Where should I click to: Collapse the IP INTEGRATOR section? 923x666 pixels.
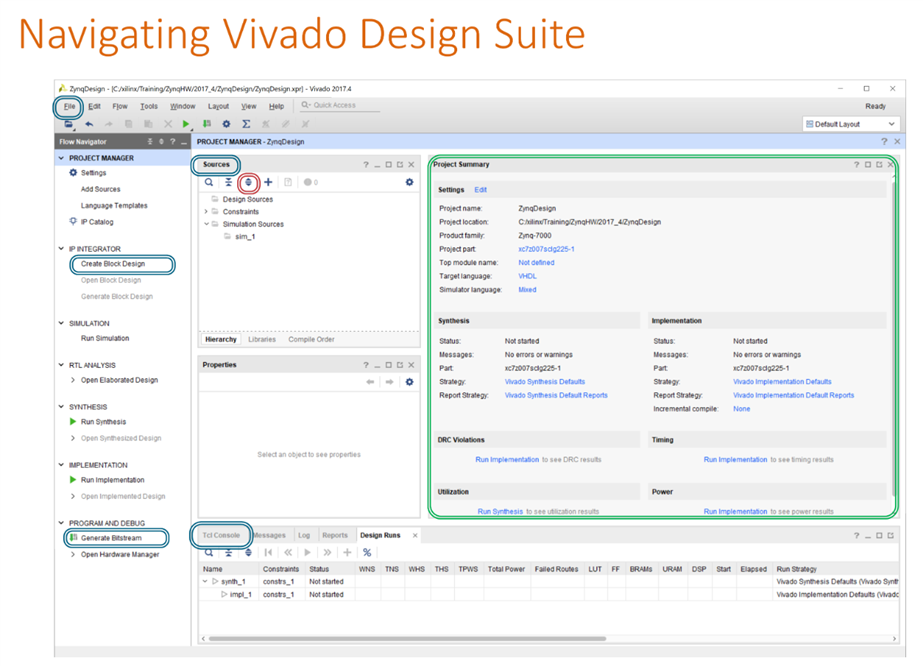point(61,249)
